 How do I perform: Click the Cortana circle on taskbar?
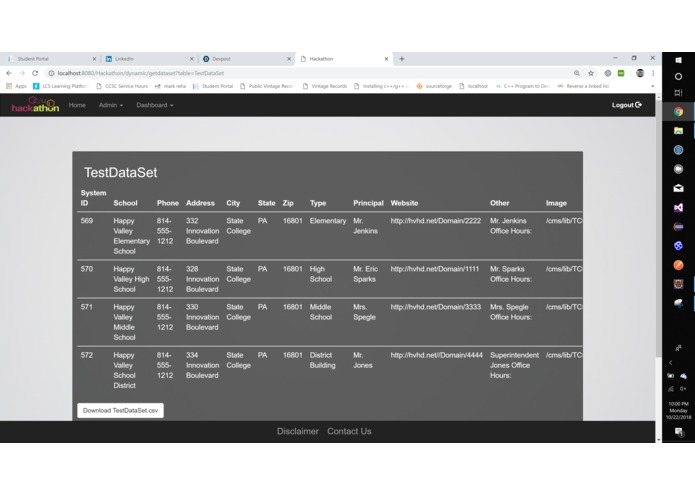point(678,77)
